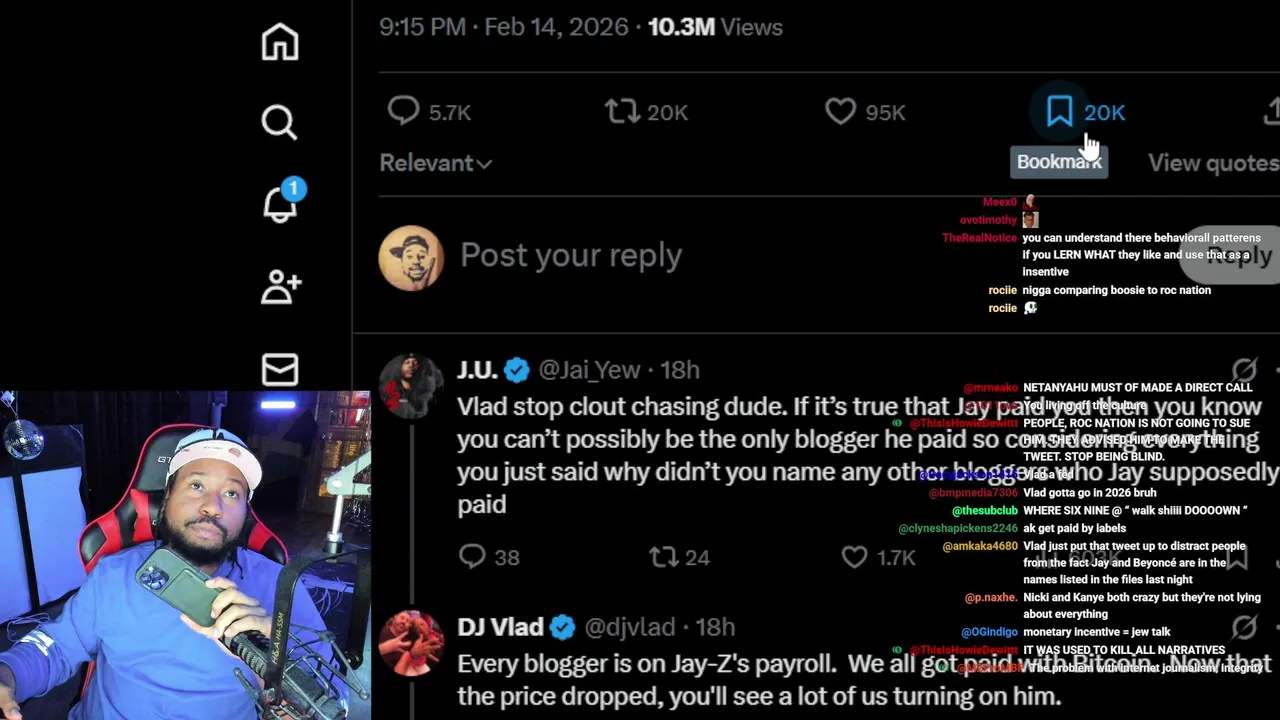Open View quotes link

pos(1213,163)
